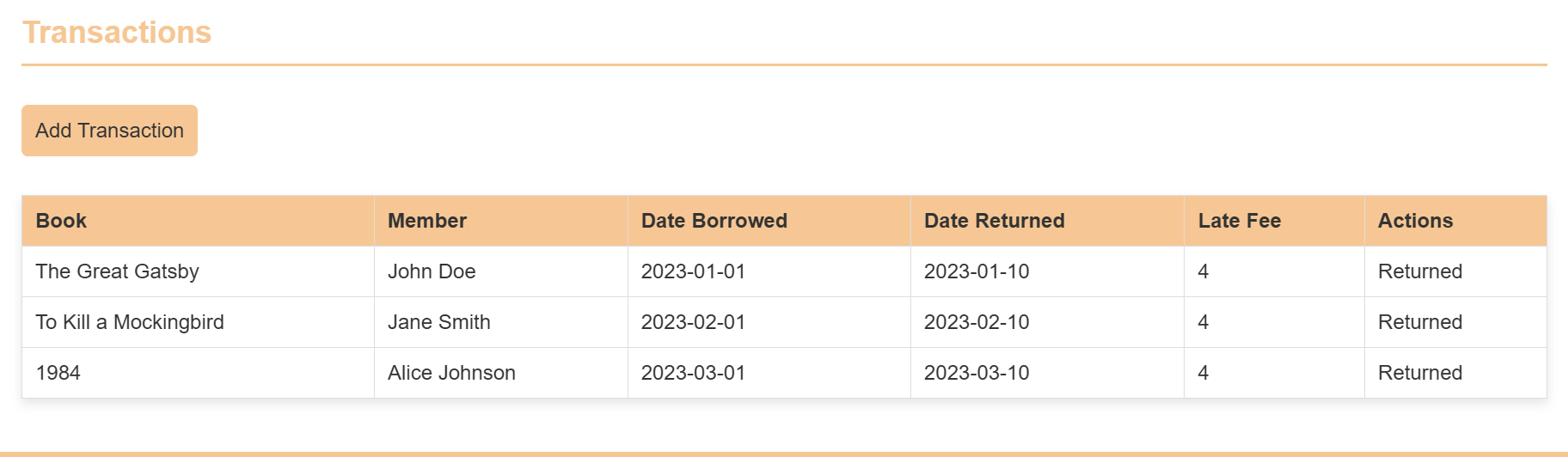This screenshot has height=457, width=1568.
Task: Click member name Jane Smith
Action: (x=438, y=322)
